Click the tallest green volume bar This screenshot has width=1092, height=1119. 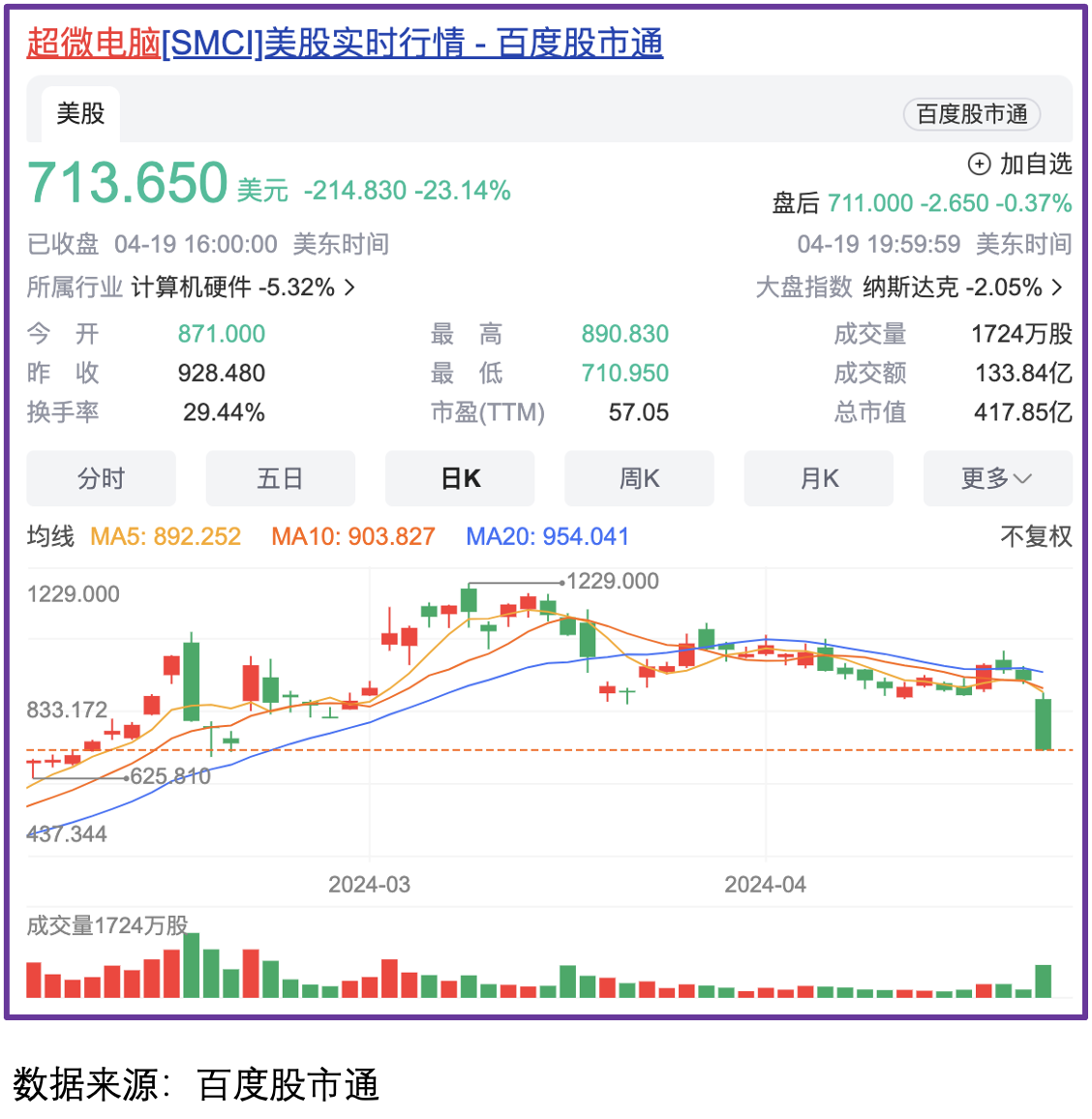pos(192,965)
